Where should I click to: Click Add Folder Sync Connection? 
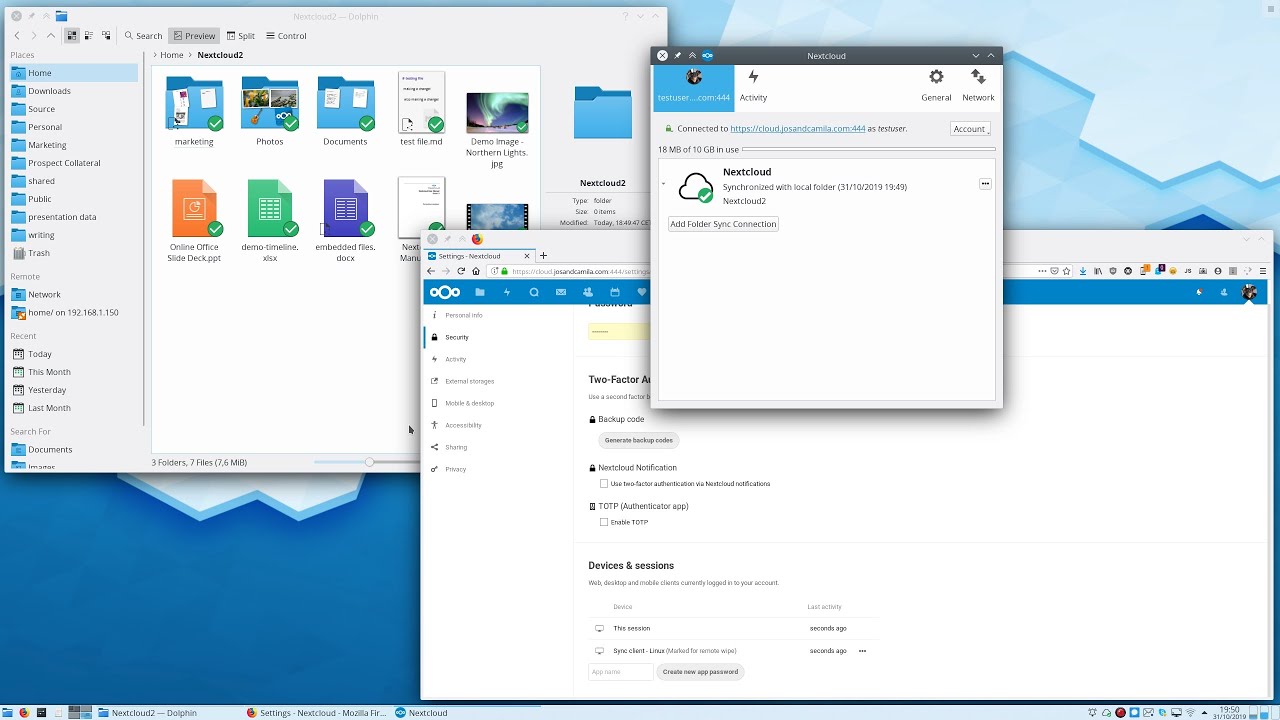pos(723,224)
